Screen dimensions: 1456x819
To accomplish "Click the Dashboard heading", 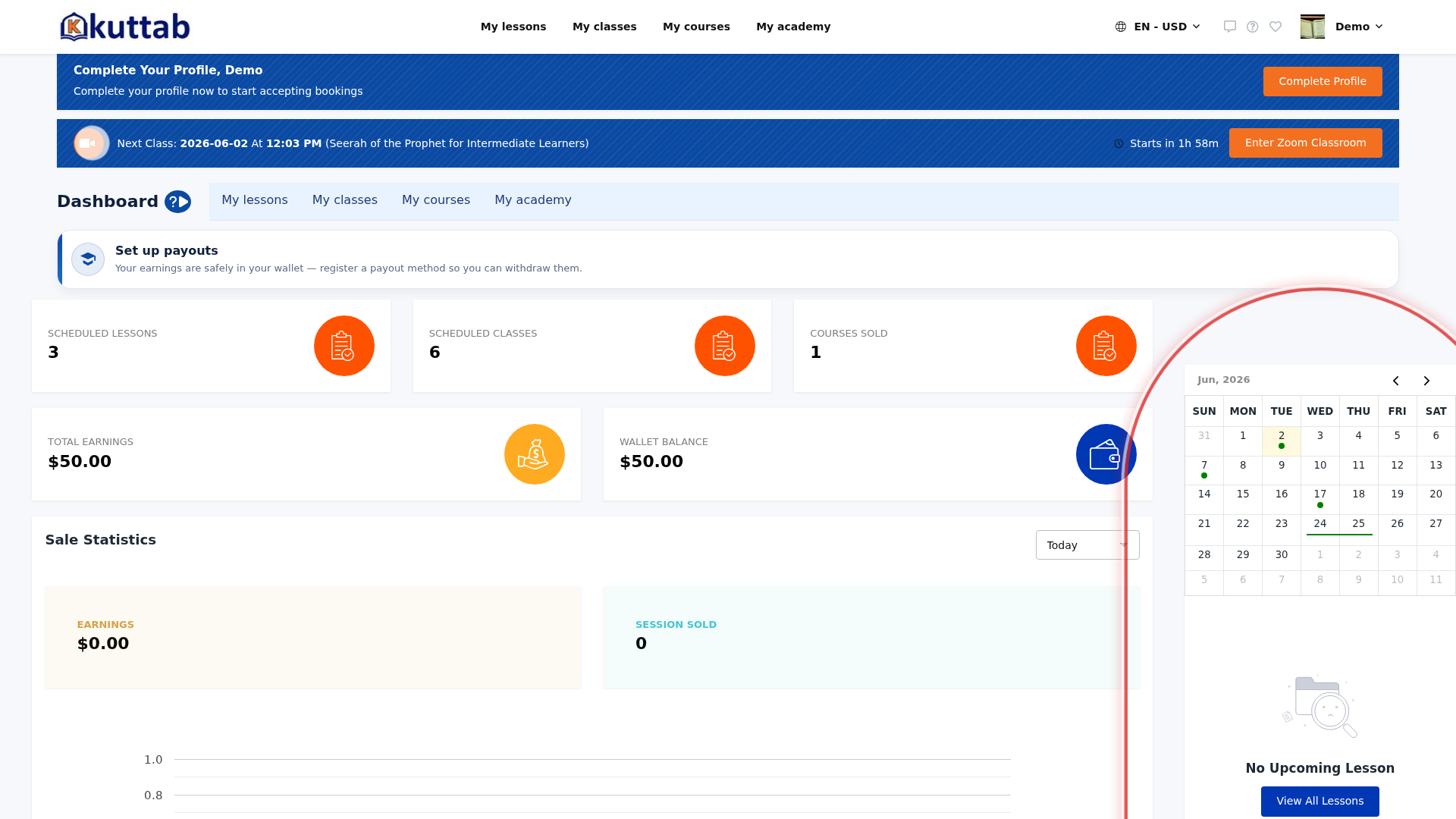I will click(108, 202).
